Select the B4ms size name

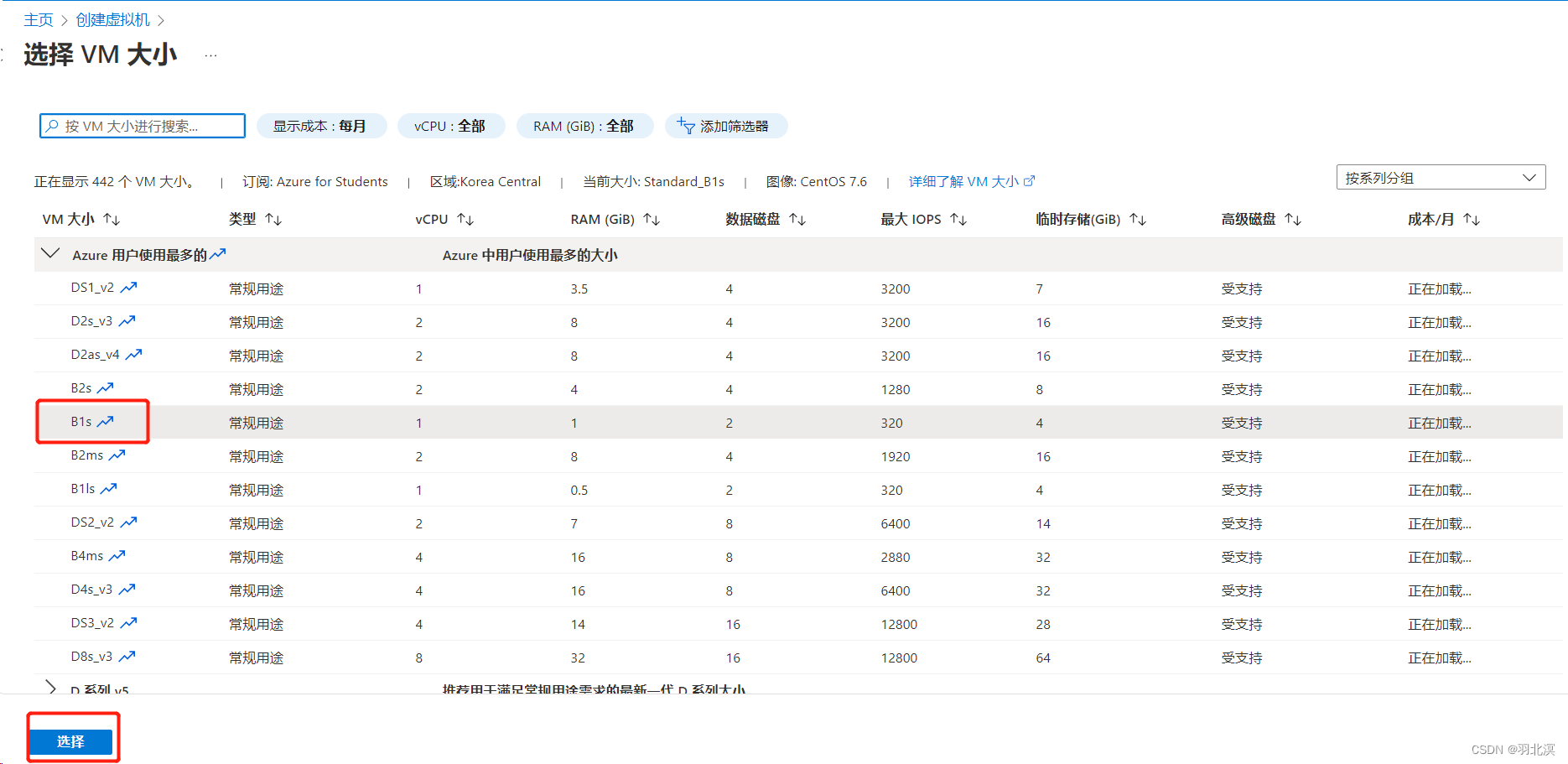point(87,556)
